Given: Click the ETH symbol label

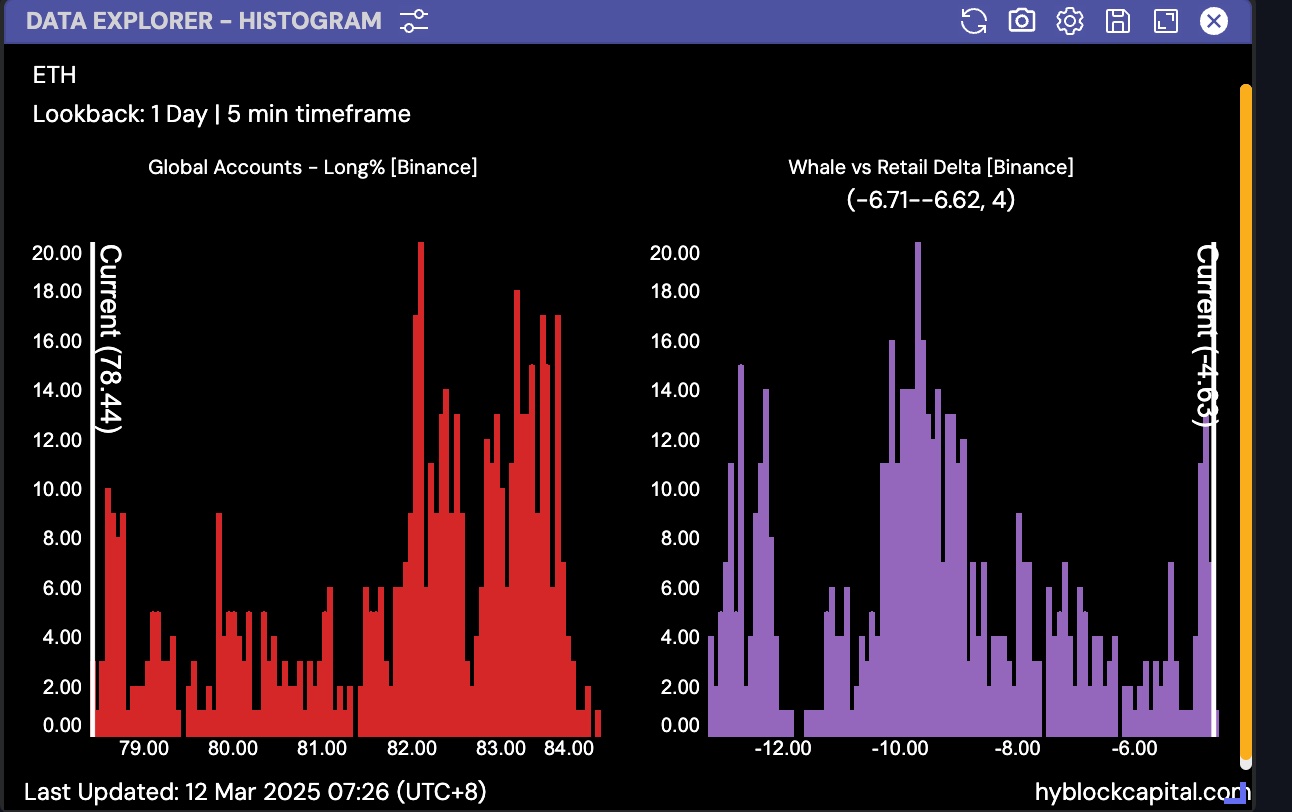Looking at the screenshot, I should click(x=54, y=75).
